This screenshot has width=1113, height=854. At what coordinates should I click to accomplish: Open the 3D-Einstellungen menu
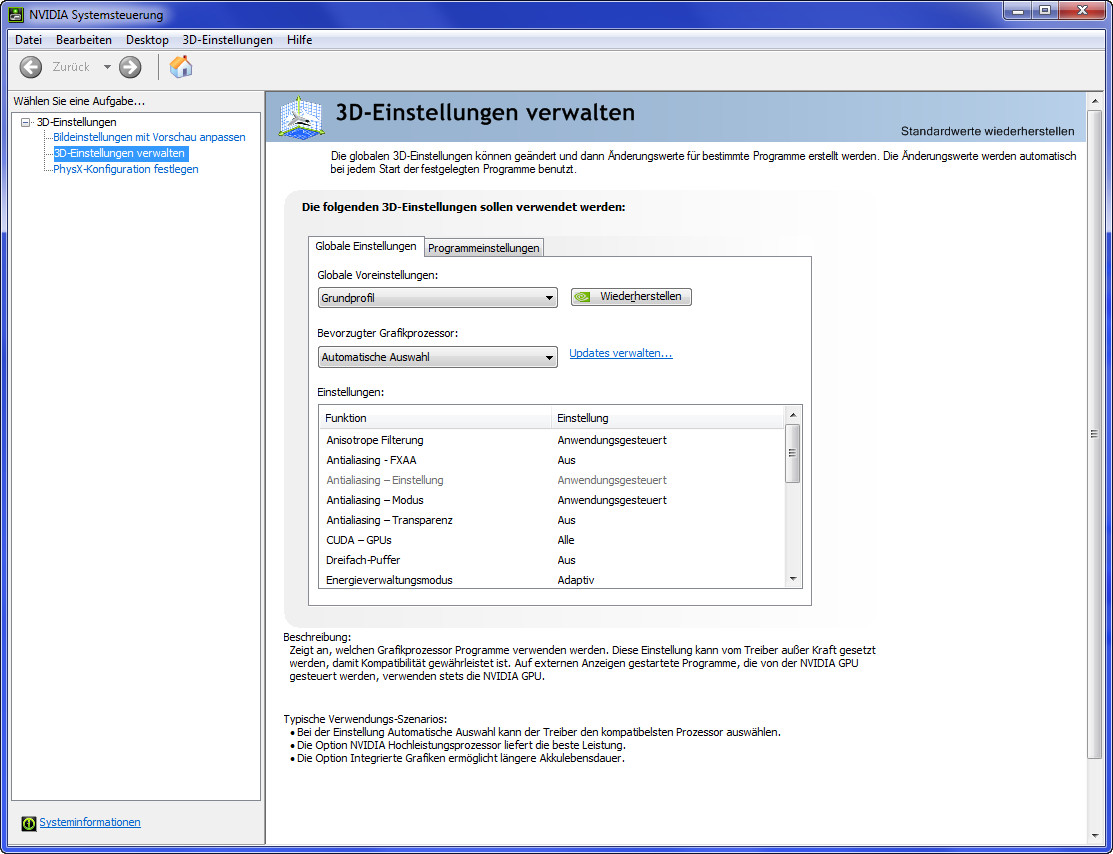point(227,40)
